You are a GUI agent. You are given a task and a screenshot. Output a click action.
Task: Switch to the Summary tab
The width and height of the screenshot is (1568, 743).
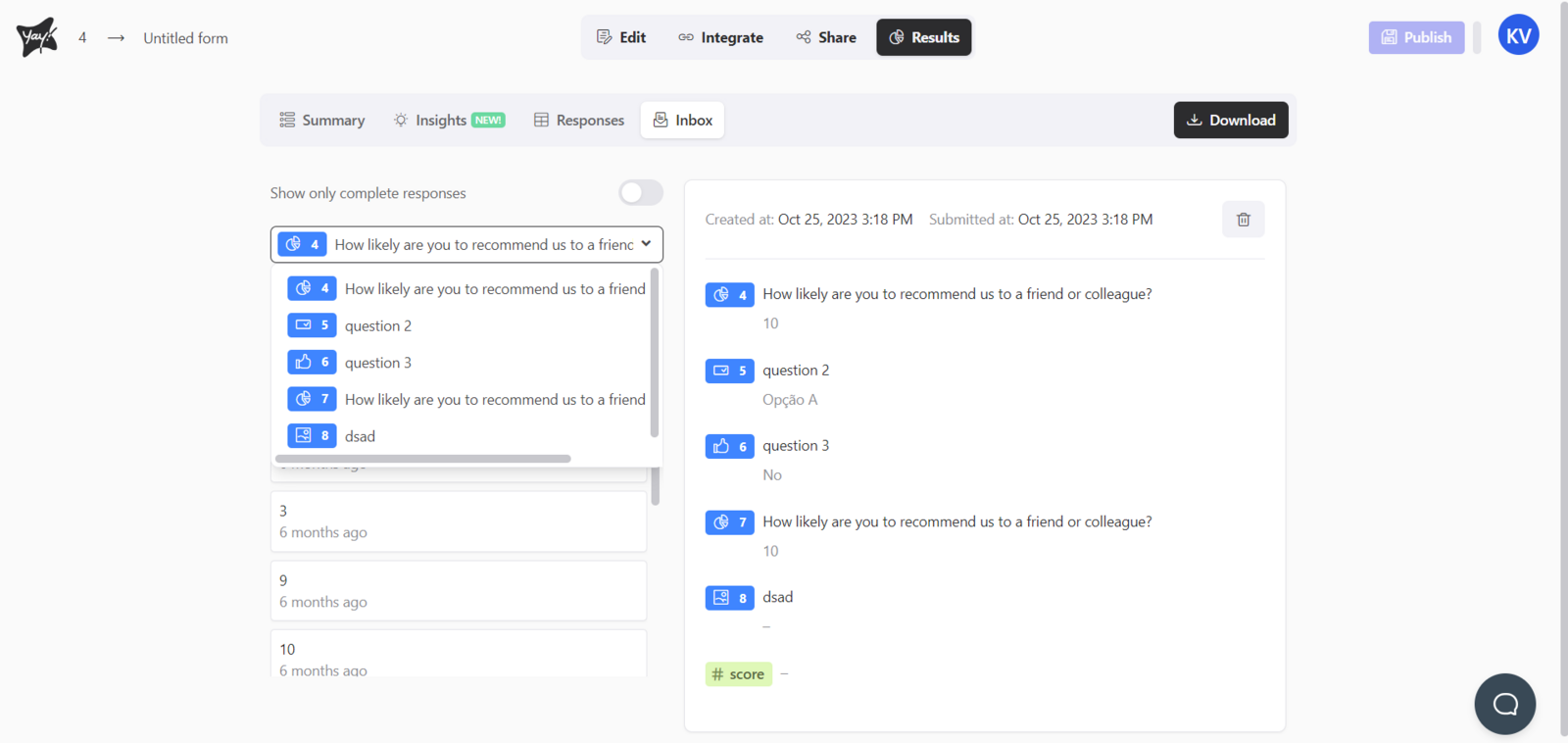(x=321, y=121)
